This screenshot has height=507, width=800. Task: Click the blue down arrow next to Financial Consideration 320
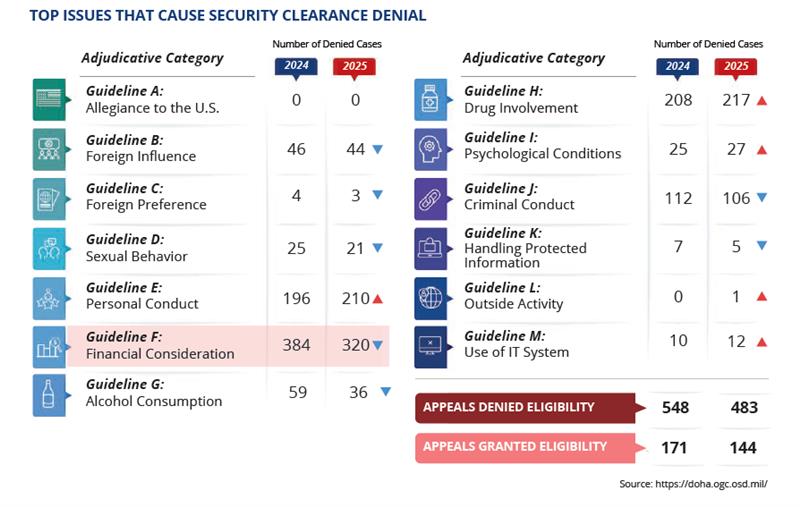click(378, 347)
